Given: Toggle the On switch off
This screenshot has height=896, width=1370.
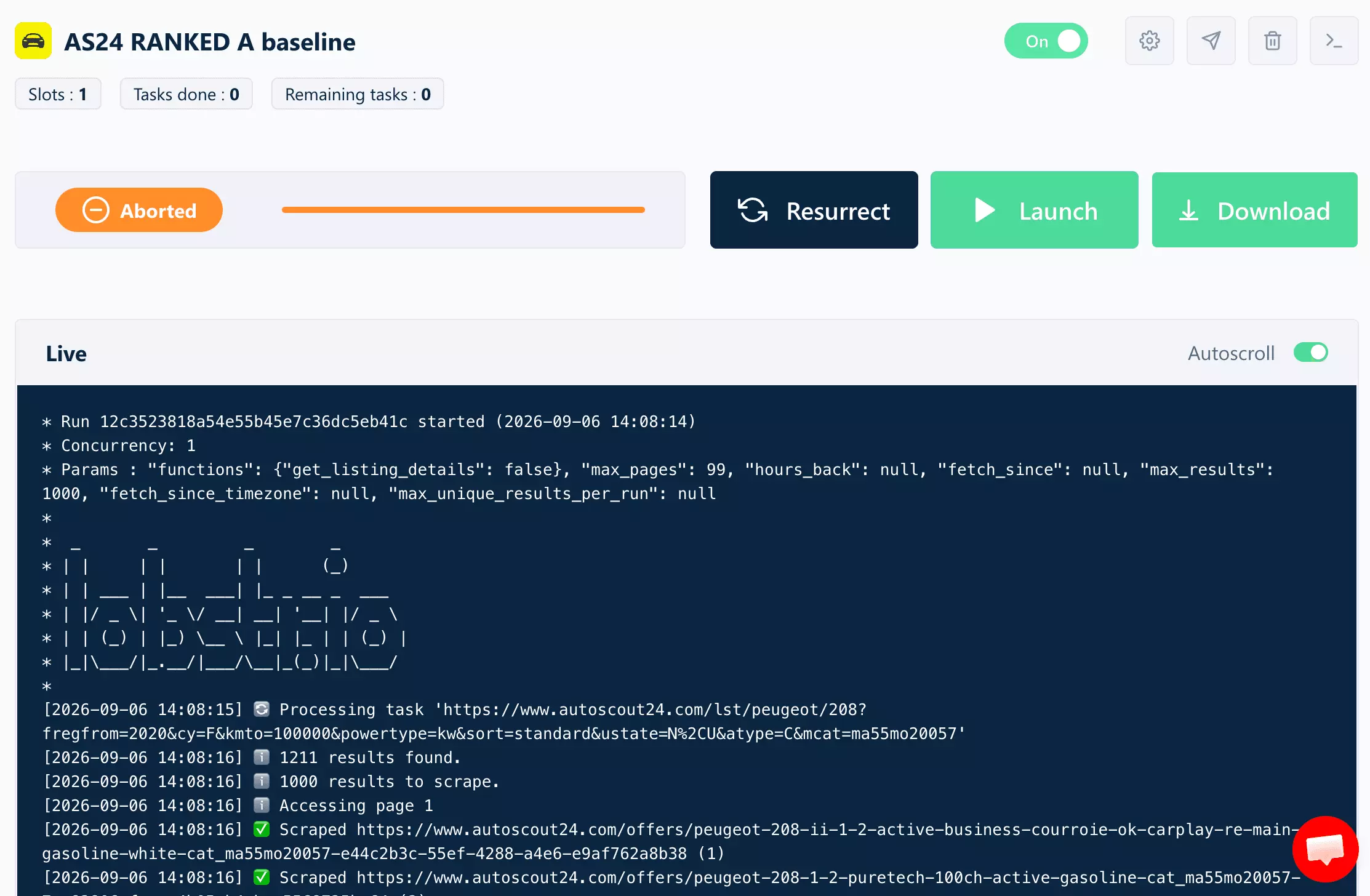Looking at the screenshot, I should click(1046, 41).
